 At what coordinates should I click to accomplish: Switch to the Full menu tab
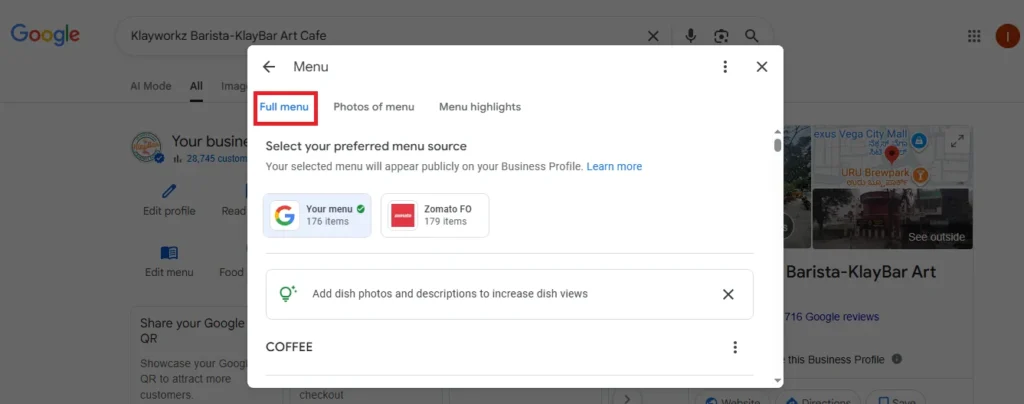point(284,107)
